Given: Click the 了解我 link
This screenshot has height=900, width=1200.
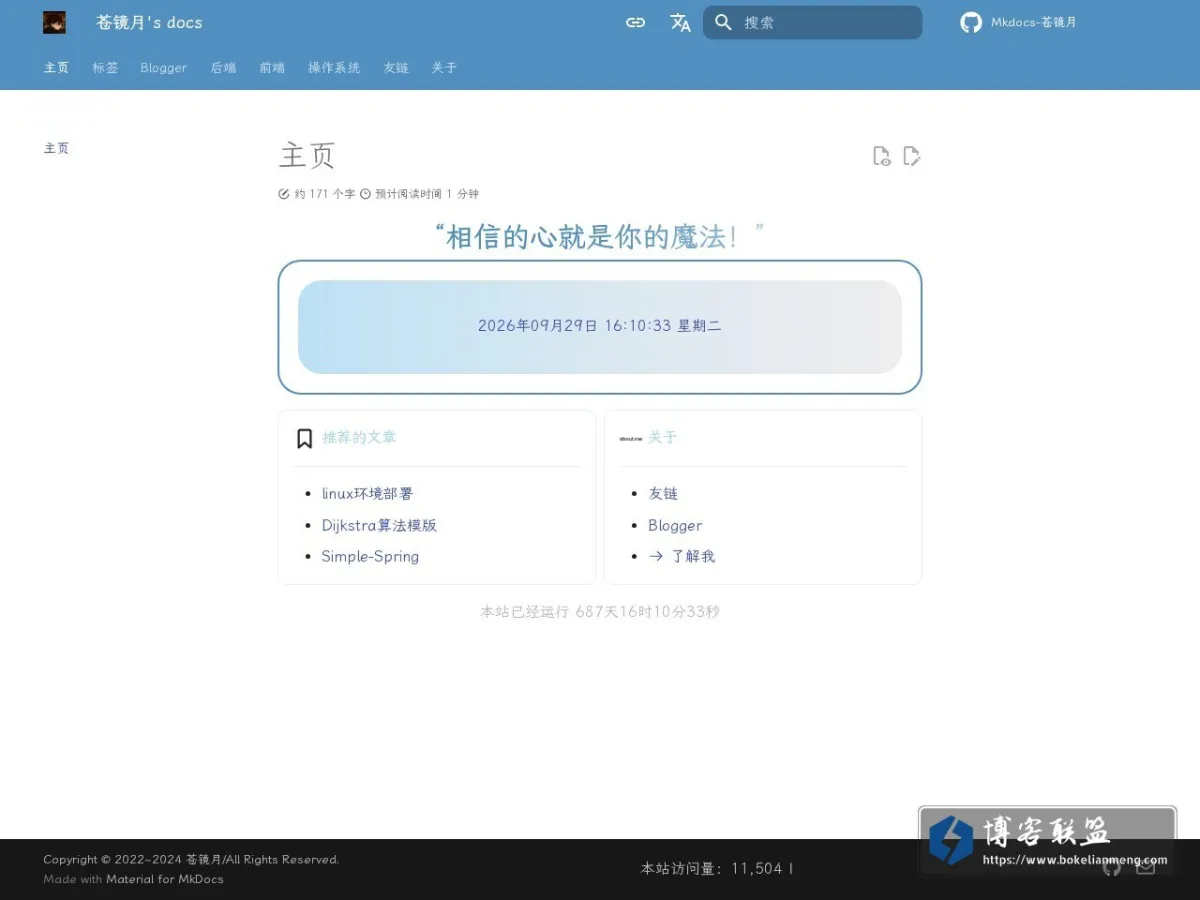Looking at the screenshot, I should tap(682, 556).
